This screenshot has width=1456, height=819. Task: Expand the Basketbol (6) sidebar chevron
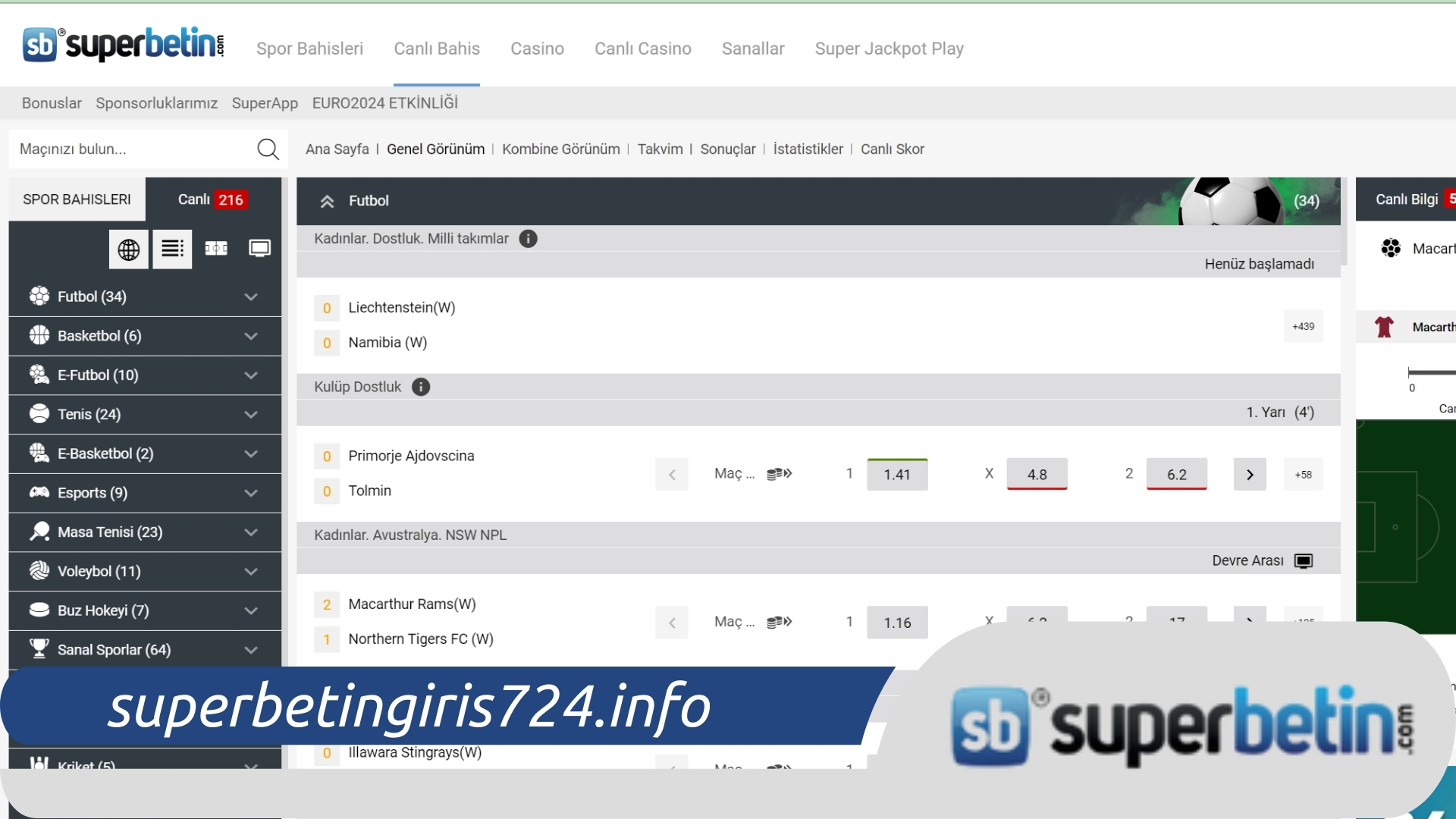(251, 336)
